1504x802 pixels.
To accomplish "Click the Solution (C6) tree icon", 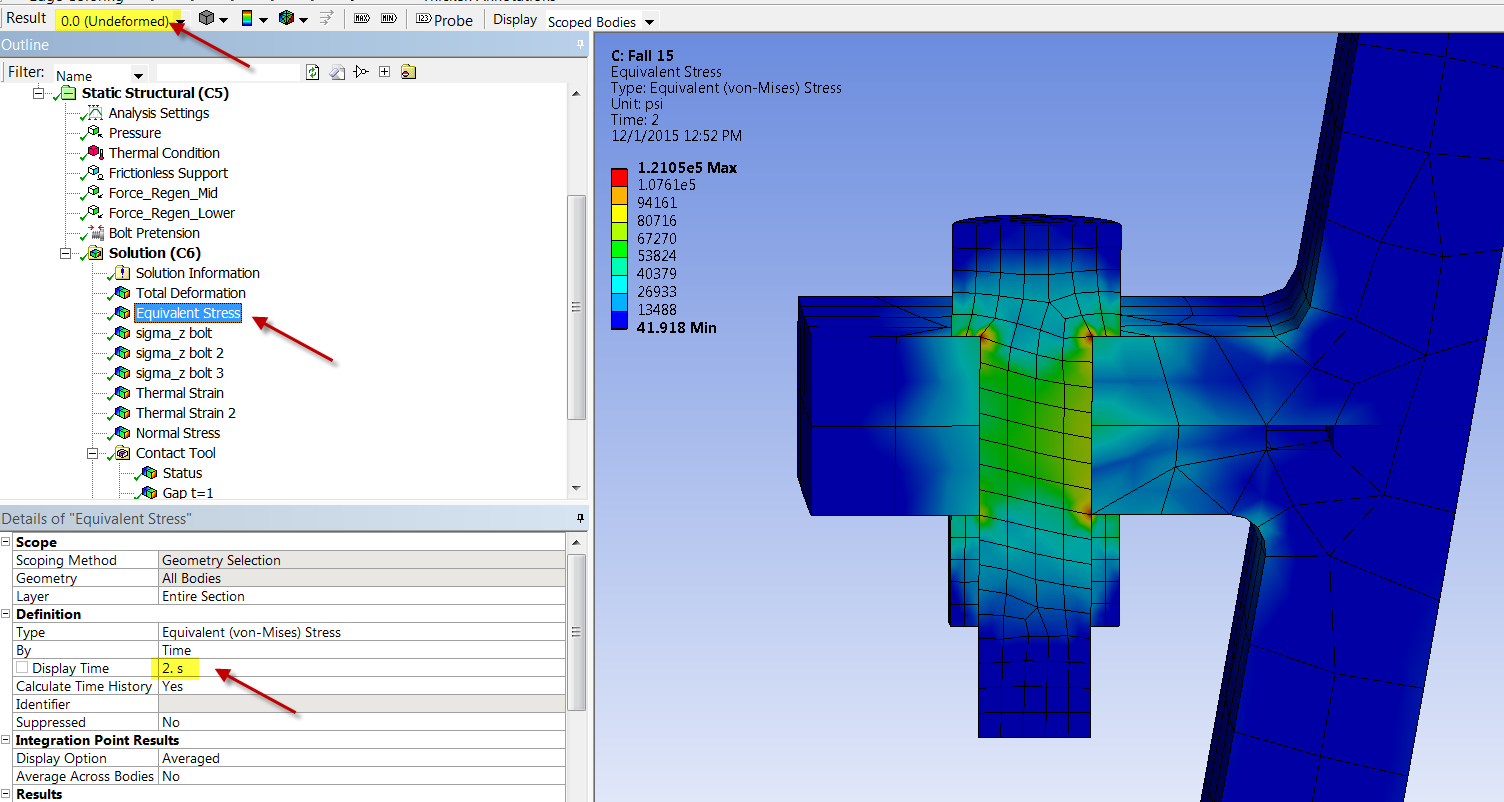I will [95, 253].
